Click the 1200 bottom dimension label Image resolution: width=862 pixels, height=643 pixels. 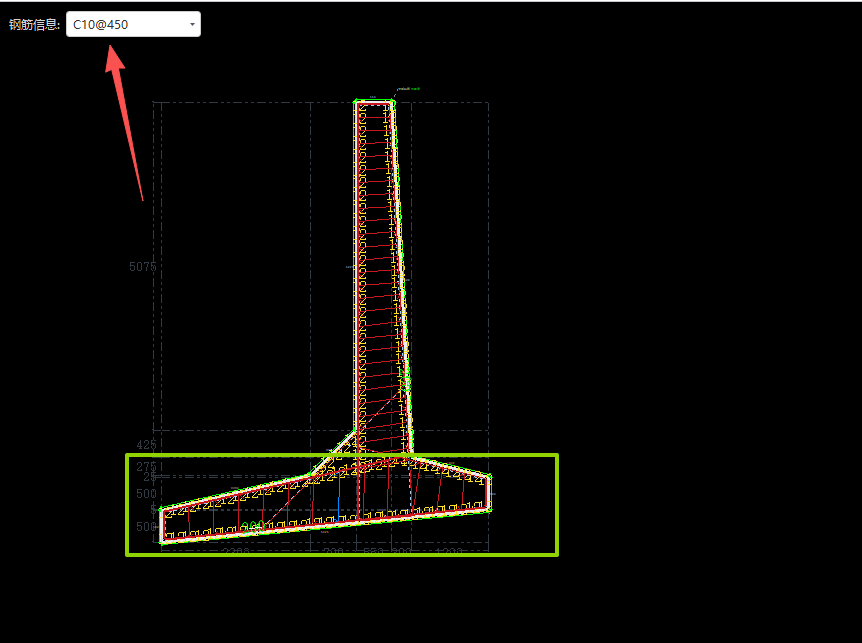449,551
